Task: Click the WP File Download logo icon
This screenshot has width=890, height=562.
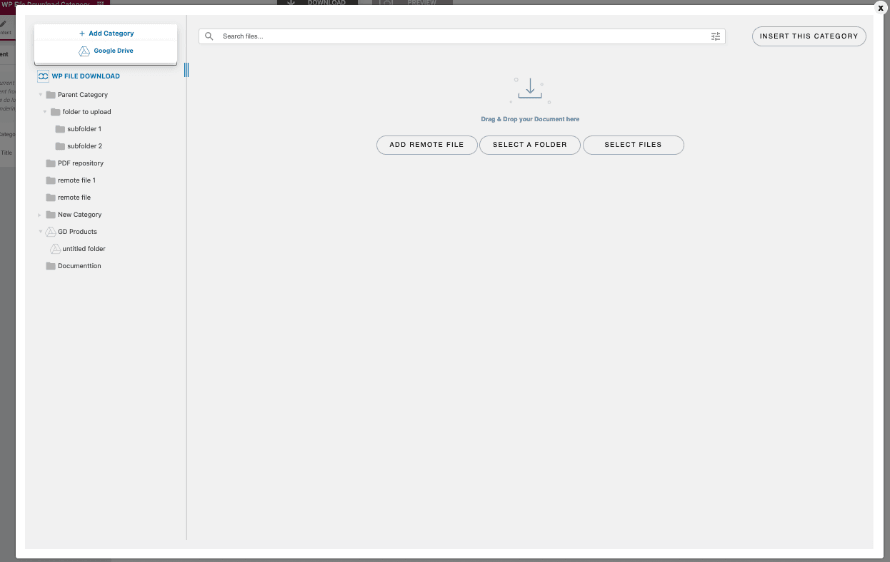Action: (43, 76)
